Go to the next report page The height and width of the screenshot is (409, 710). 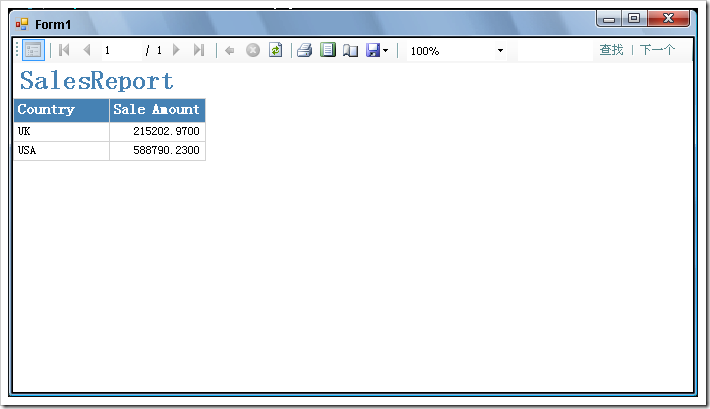(x=176, y=50)
